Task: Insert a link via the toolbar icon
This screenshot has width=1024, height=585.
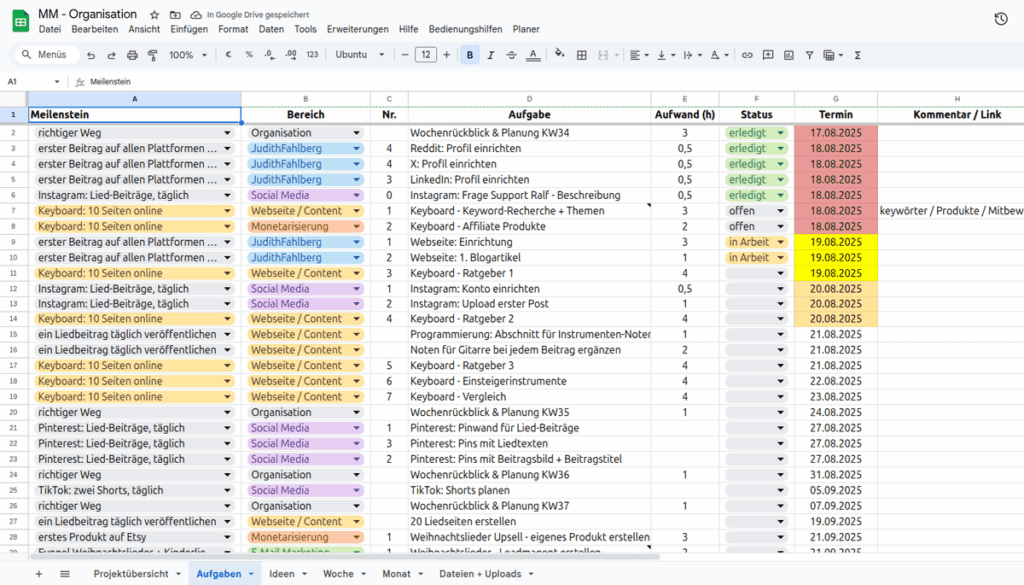Action: (x=745, y=55)
